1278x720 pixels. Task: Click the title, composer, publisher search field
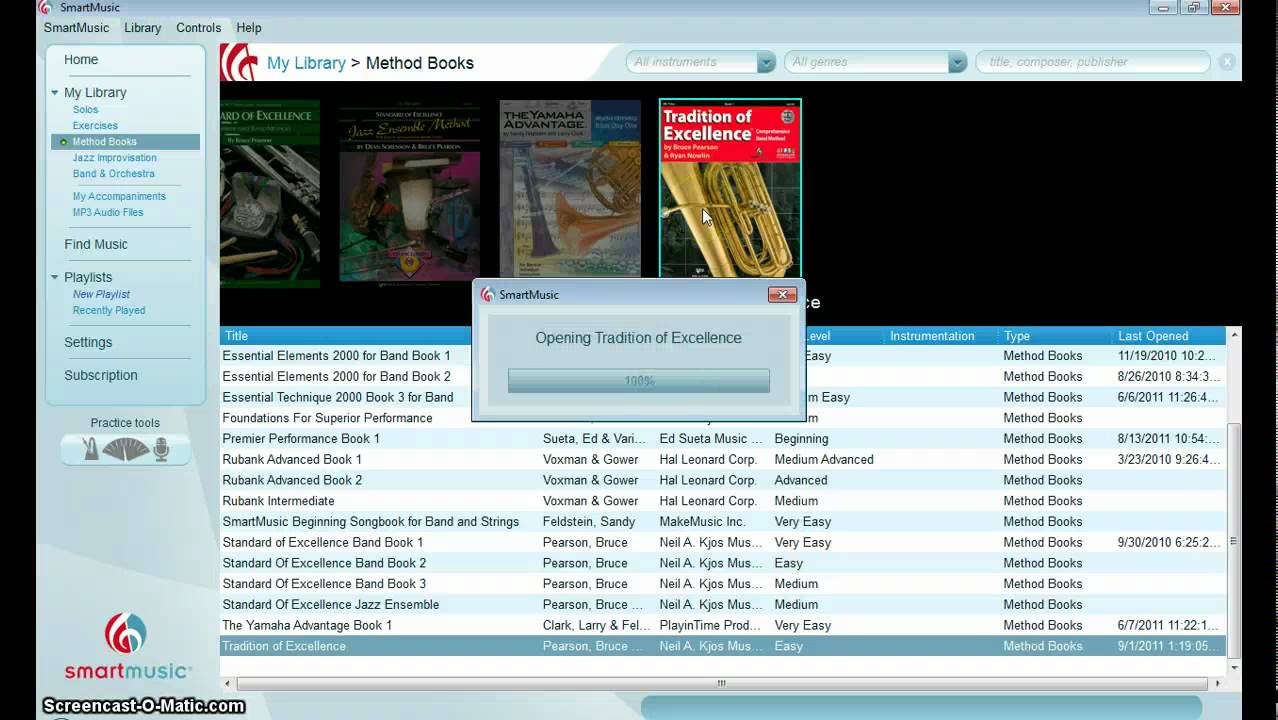1093,62
